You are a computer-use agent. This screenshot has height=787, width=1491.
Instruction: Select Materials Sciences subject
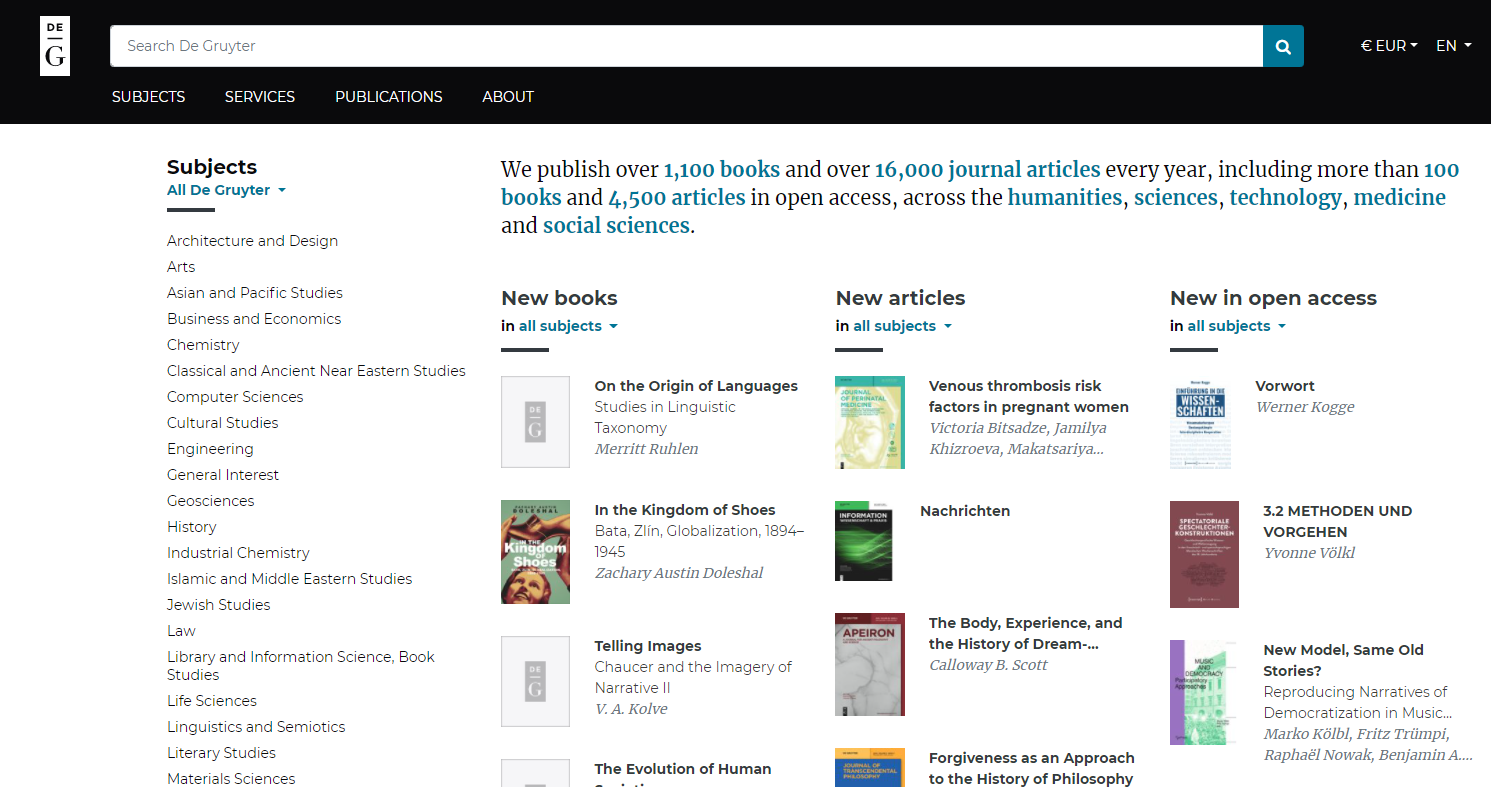pyautogui.click(x=231, y=779)
